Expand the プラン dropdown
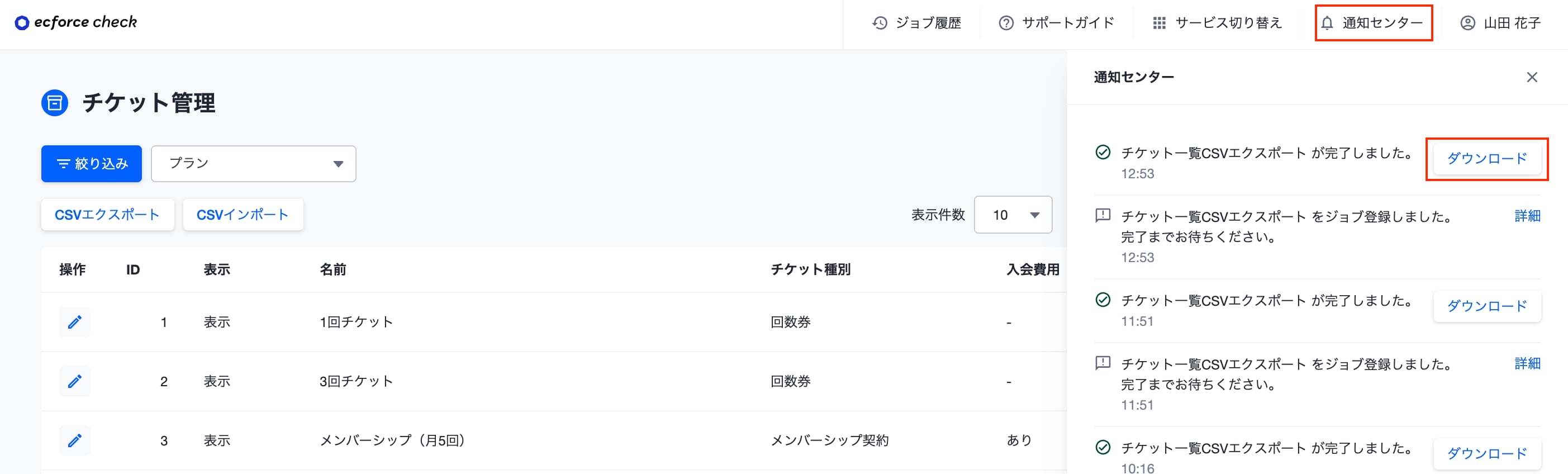Viewport: 1568px width, 474px height. 253,163
